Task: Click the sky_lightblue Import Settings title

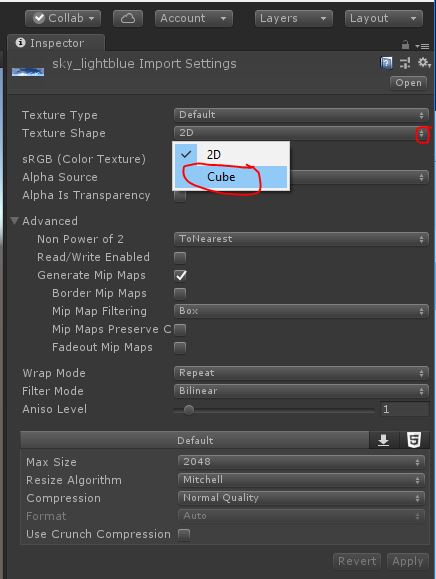Action: pyautogui.click(x=144, y=64)
